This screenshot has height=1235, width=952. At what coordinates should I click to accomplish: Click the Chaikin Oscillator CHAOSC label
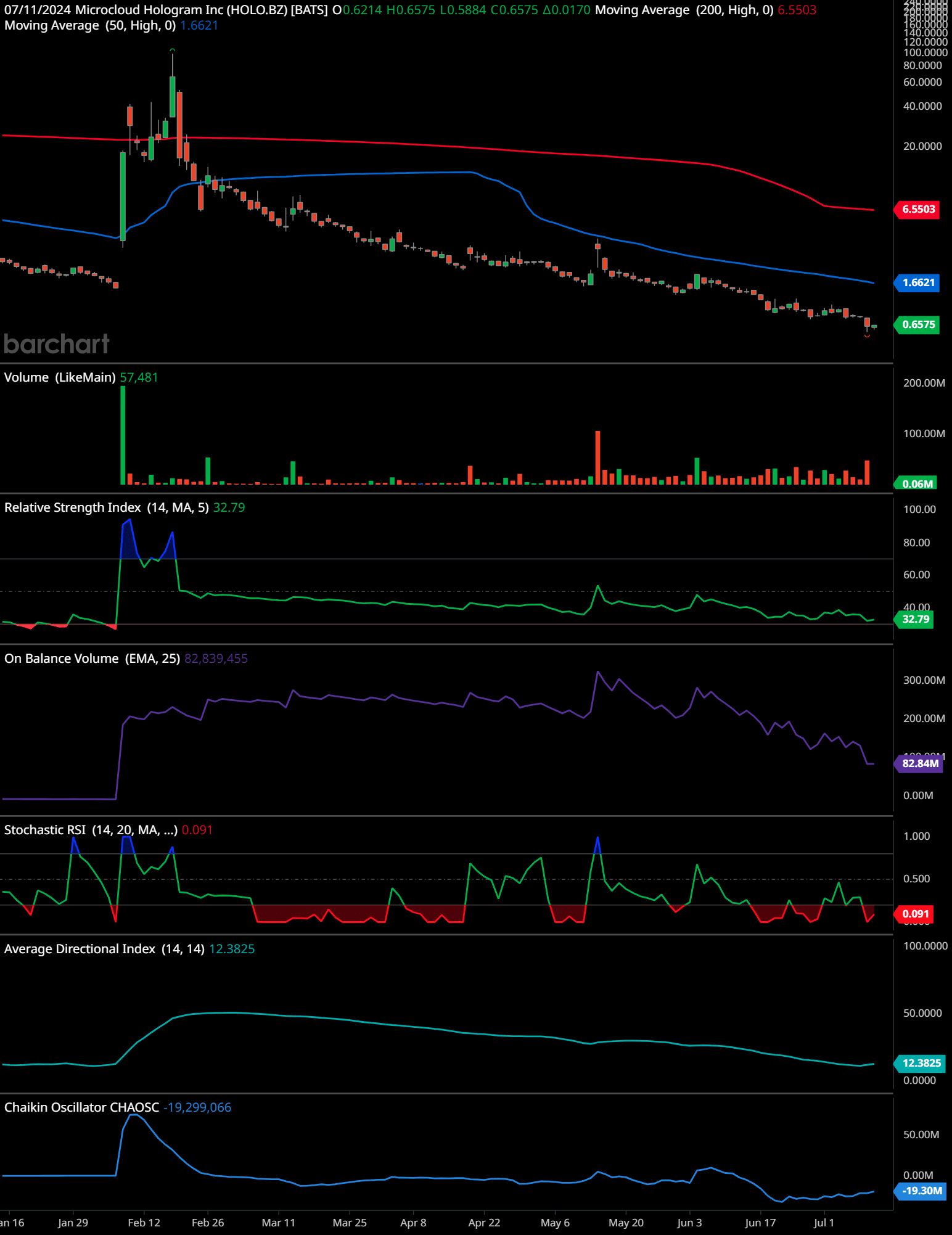(81, 1107)
